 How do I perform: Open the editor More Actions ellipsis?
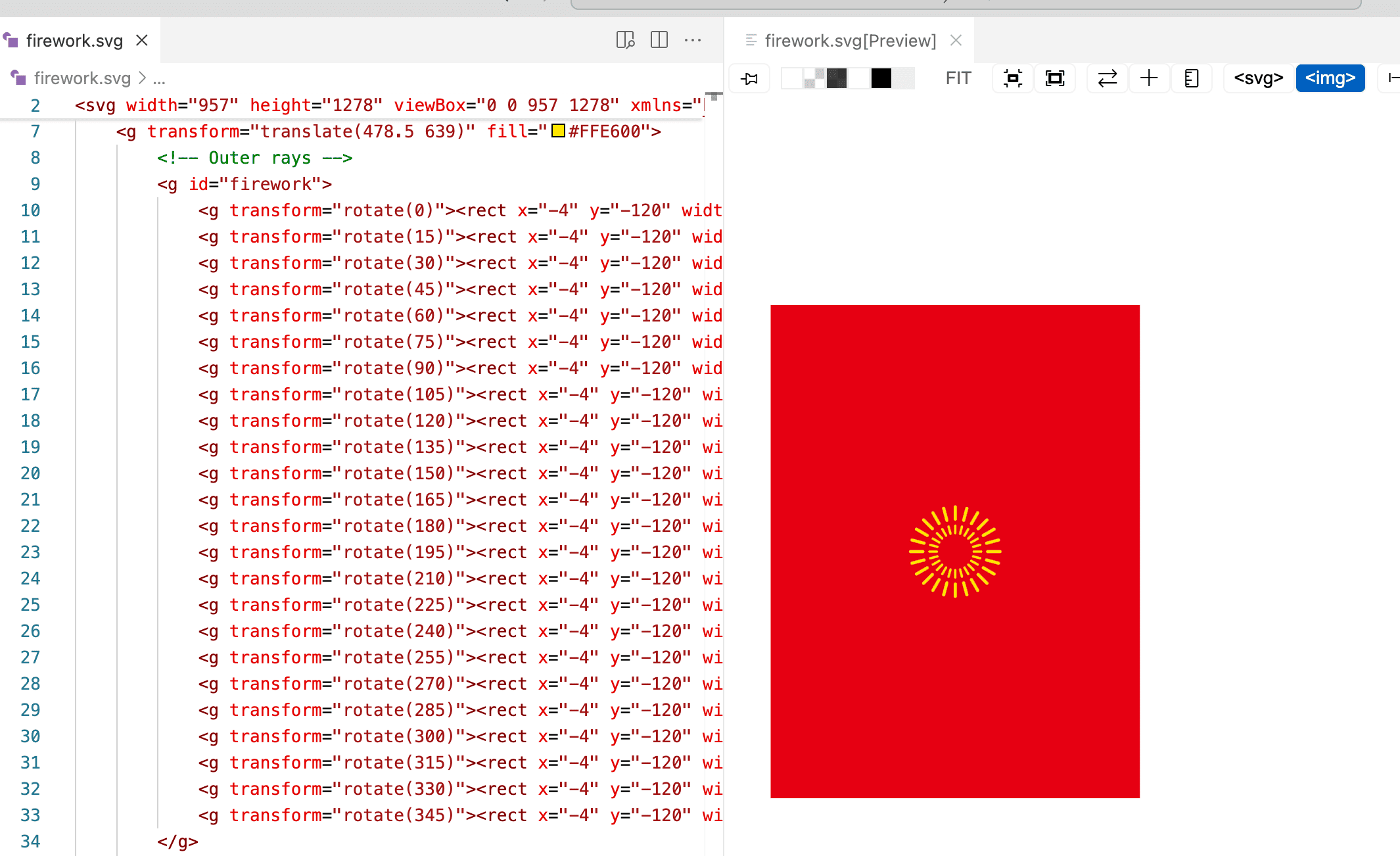[693, 40]
